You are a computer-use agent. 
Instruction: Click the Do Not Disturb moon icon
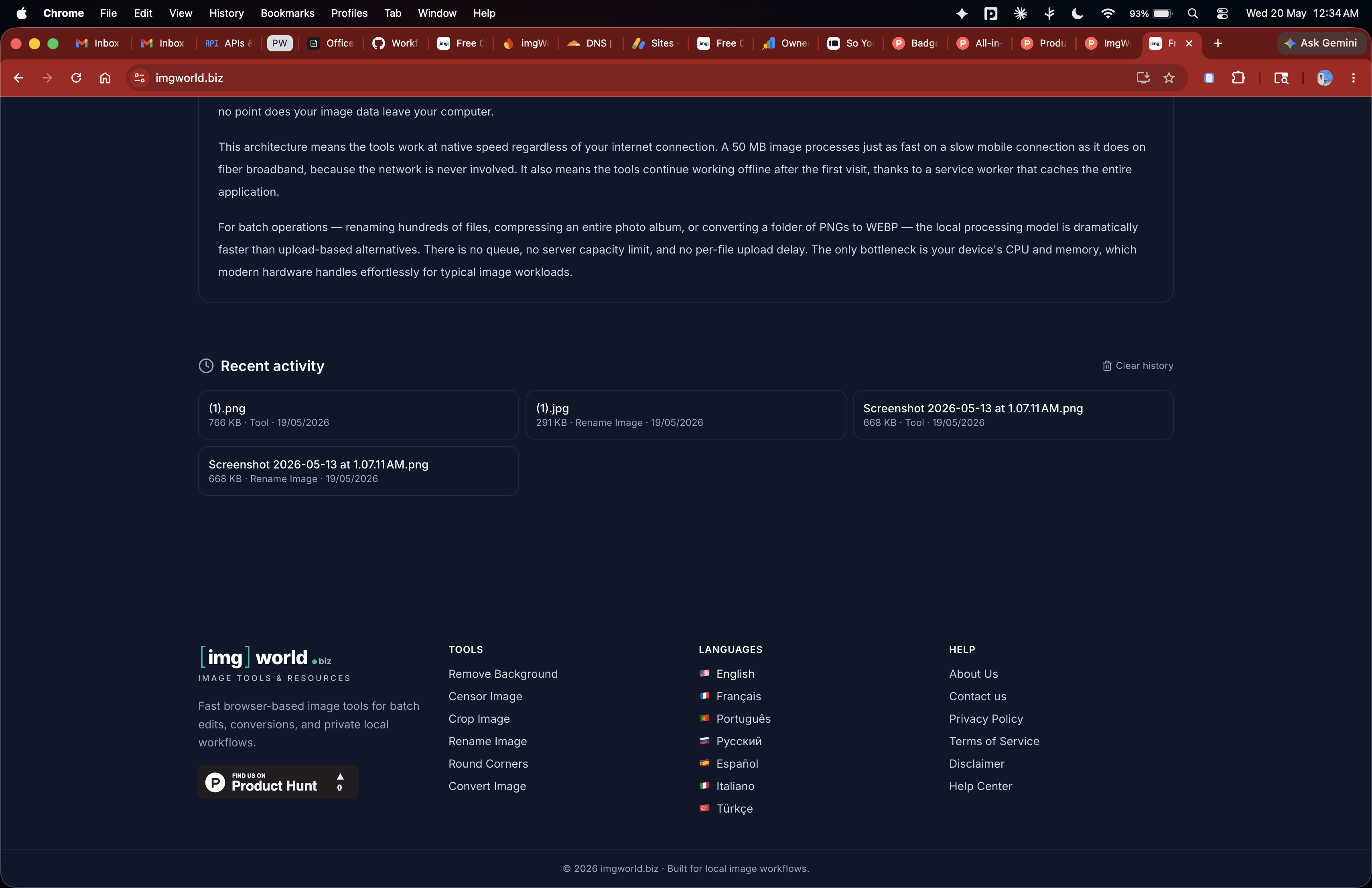tap(1077, 13)
